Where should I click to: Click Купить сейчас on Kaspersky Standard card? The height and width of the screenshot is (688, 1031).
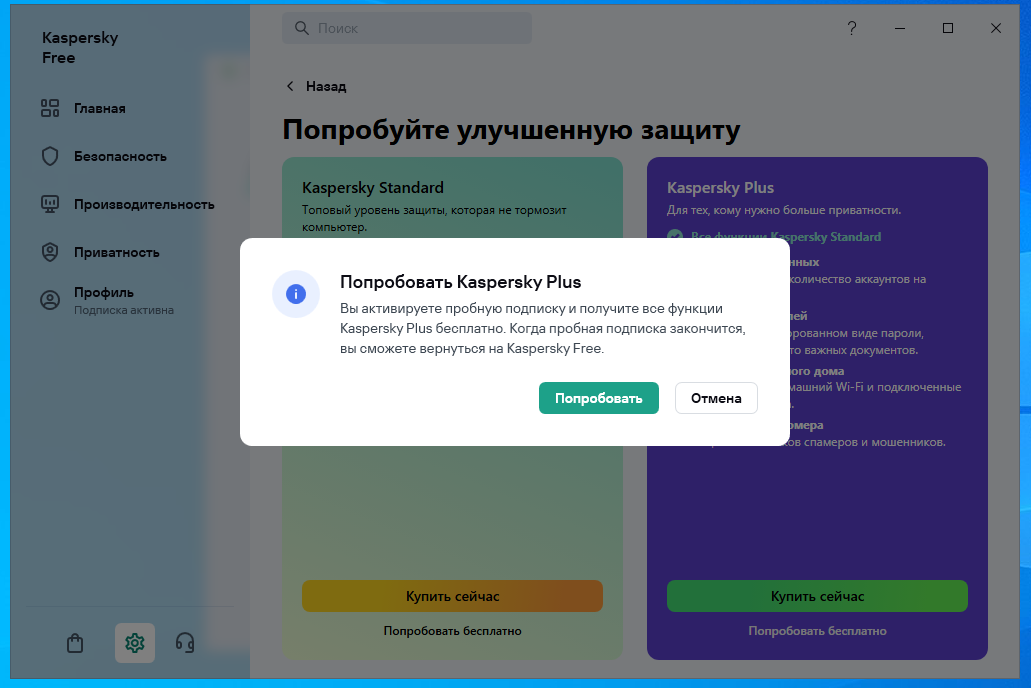pyautogui.click(x=452, y=596)
